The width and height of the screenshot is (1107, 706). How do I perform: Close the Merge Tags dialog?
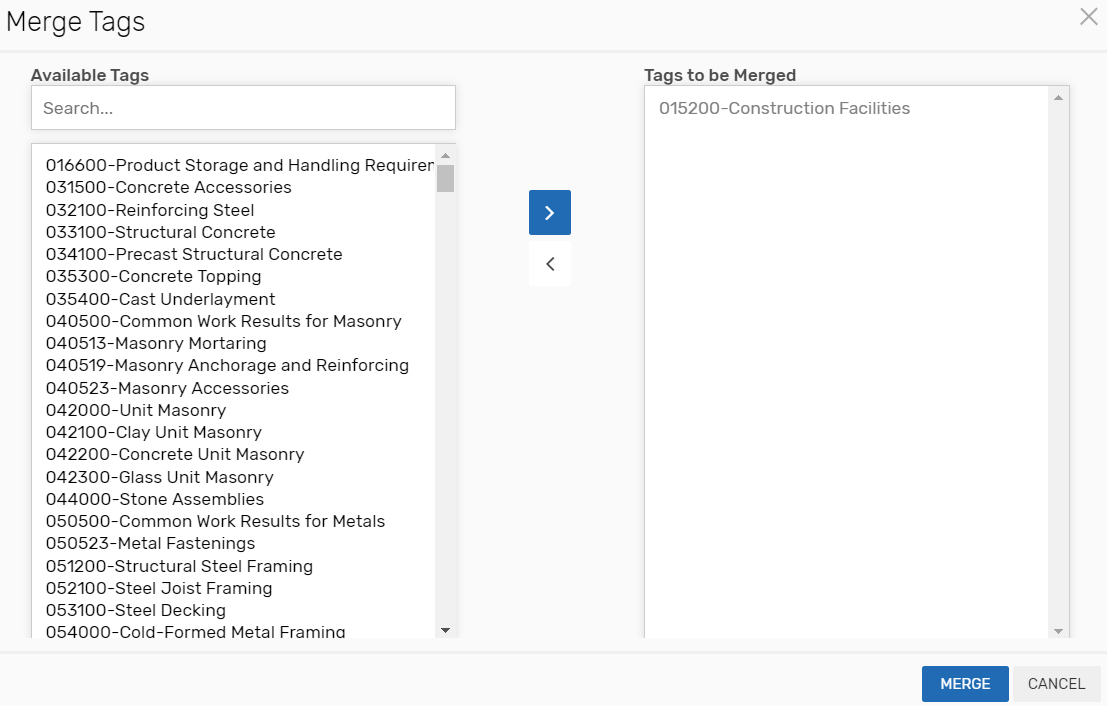pyautogui.click(x=1088, y=17)
